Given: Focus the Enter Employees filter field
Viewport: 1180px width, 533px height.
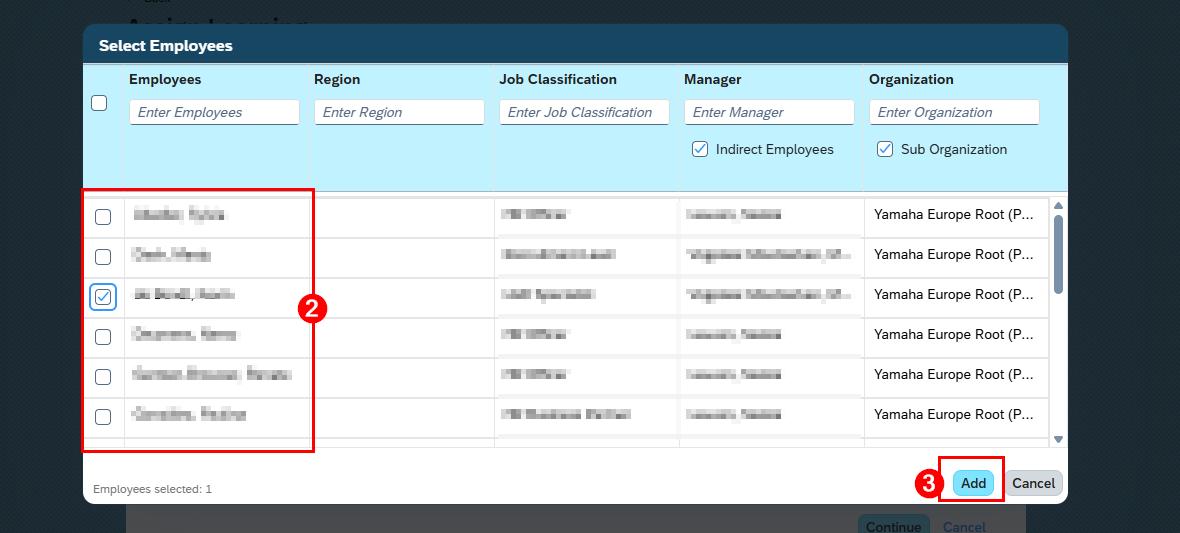Looking at the screenshot, I should pyautogui.click(x=214, y=112).
